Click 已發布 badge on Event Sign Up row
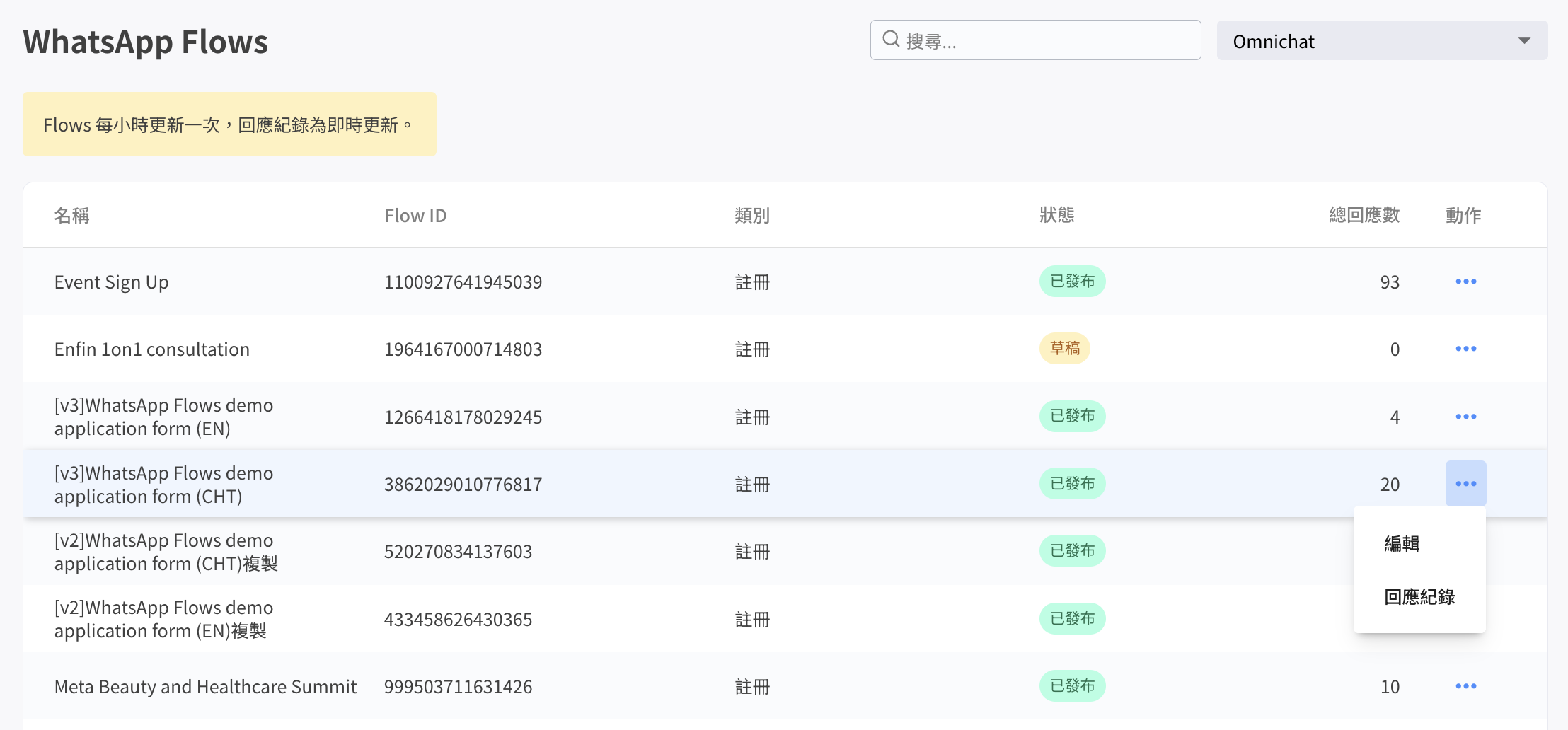 1072,282
